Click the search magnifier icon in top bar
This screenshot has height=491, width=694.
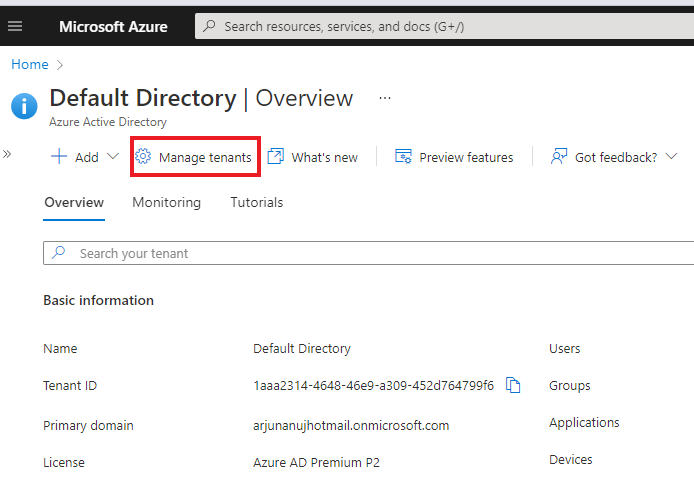coord(209,26)
